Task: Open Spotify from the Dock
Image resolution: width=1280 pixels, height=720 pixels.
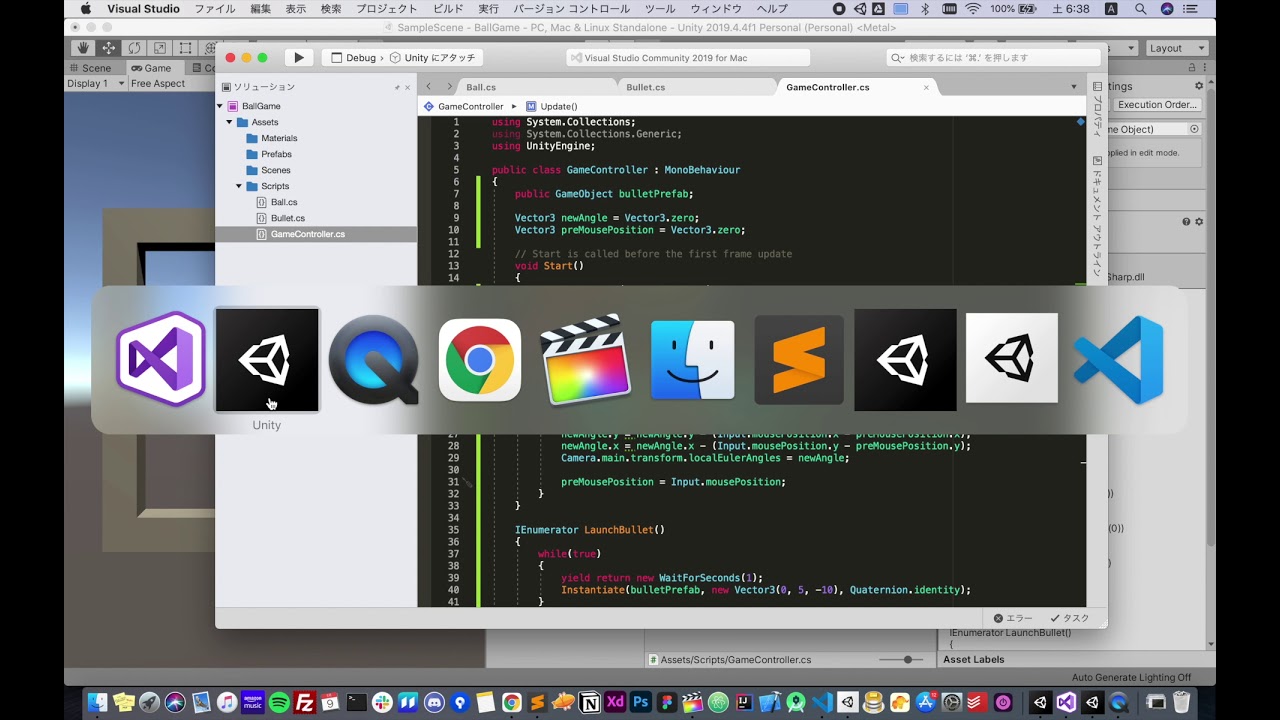Action: click(279, 703)
